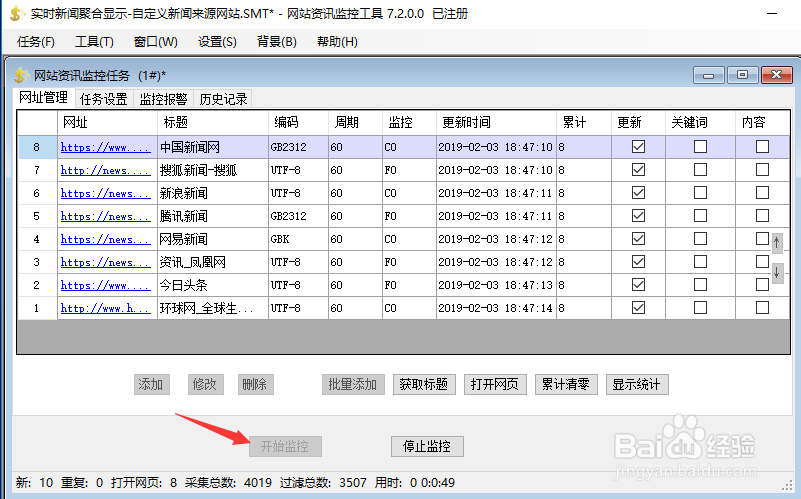
Task: Enable 关键词 checkbox for 今日头条 row
Action: (700, 284)
